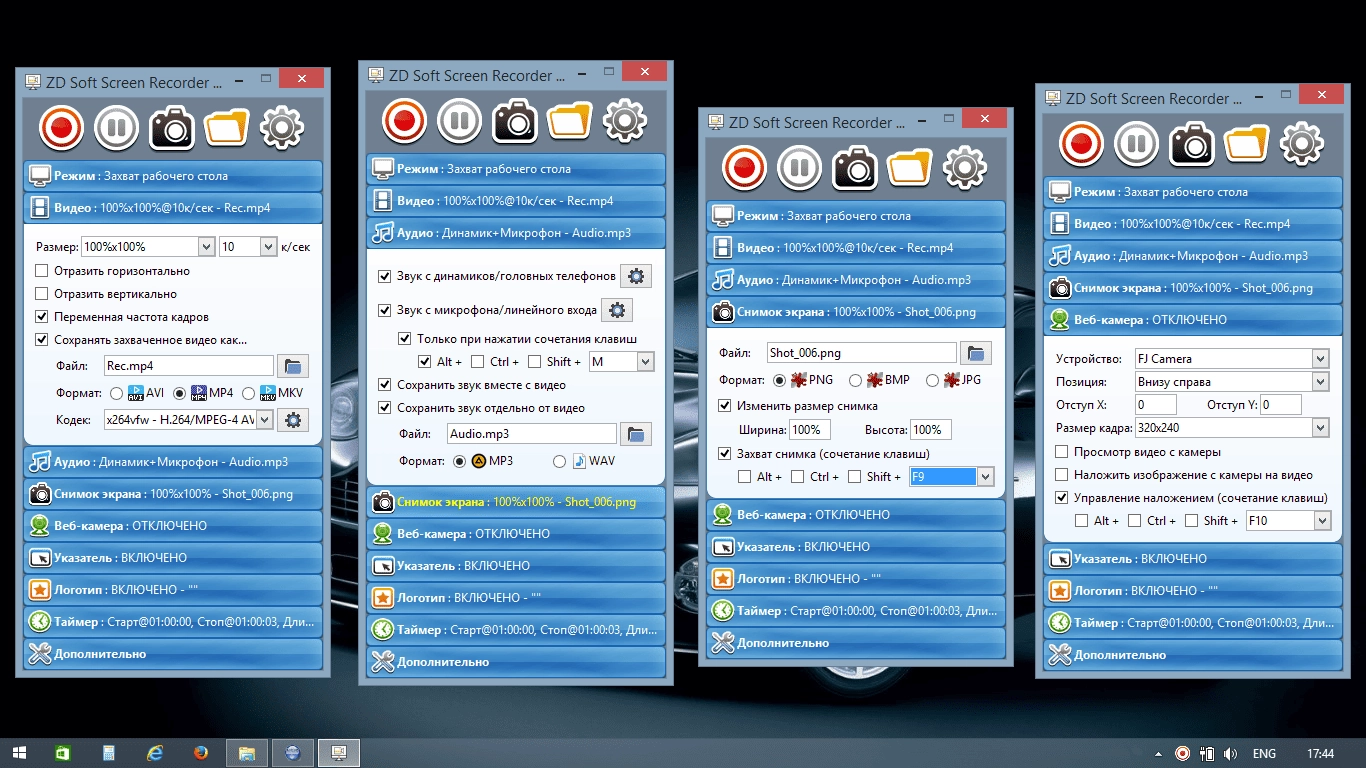Image resolution: width=1366 pixels, height=768 pixels.
Task: Expand Указатель section in fourth window
Action: click(1193, 559)
